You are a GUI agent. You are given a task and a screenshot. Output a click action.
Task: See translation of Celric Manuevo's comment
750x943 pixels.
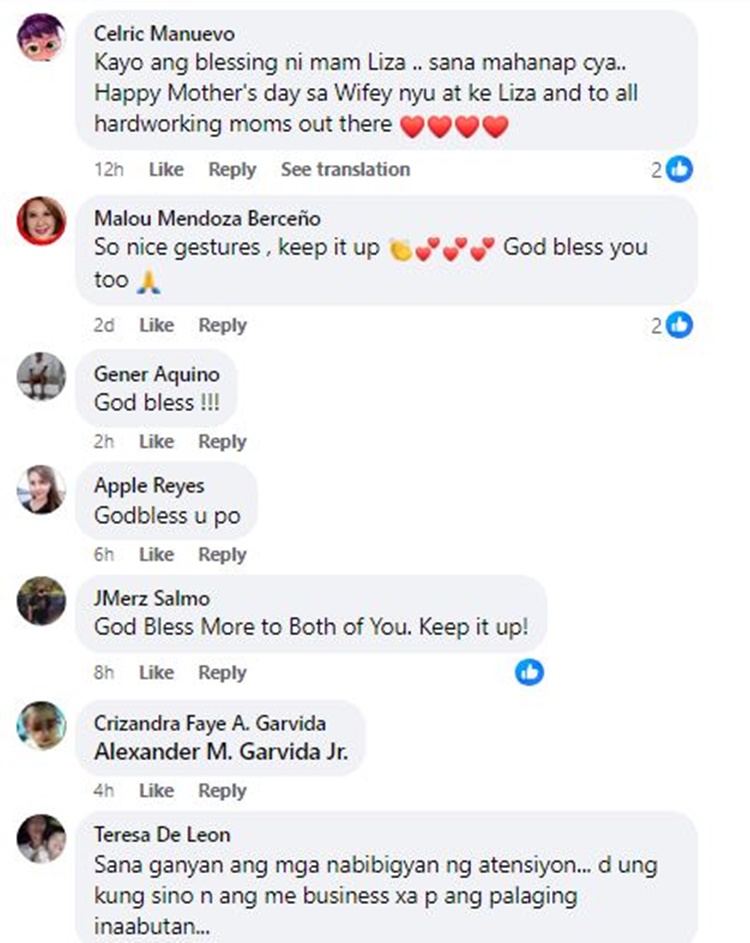[345, 169]
